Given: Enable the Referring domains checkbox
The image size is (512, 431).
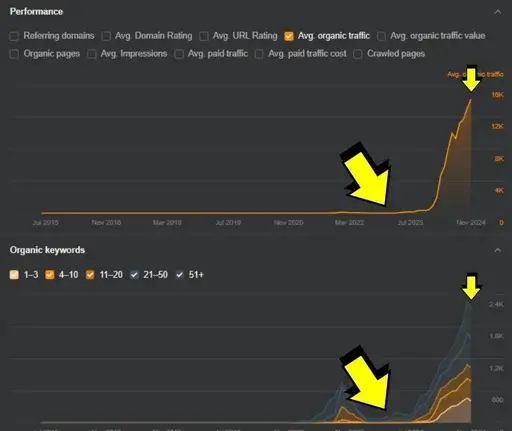Looking at the screenshot, I should (x=14, y=36).
